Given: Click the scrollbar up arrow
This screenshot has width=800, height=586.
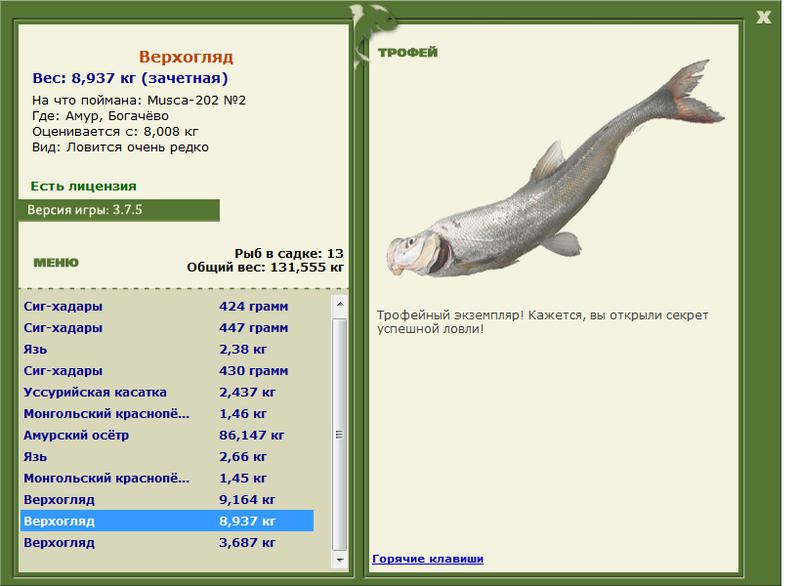Looking at the screenshot, I should [x=340, y=304].
